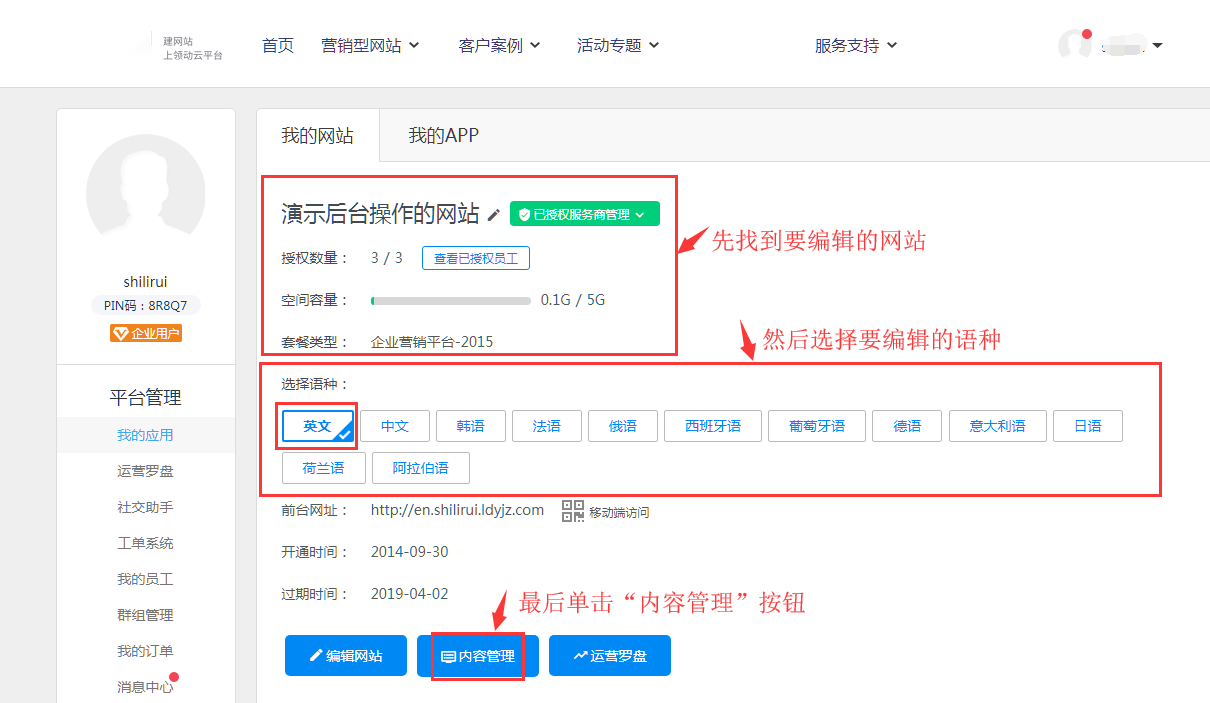Screen dimensions: 1210x703
Task: Expand the 营销型网站 dropdown menu
Action: 370,45
